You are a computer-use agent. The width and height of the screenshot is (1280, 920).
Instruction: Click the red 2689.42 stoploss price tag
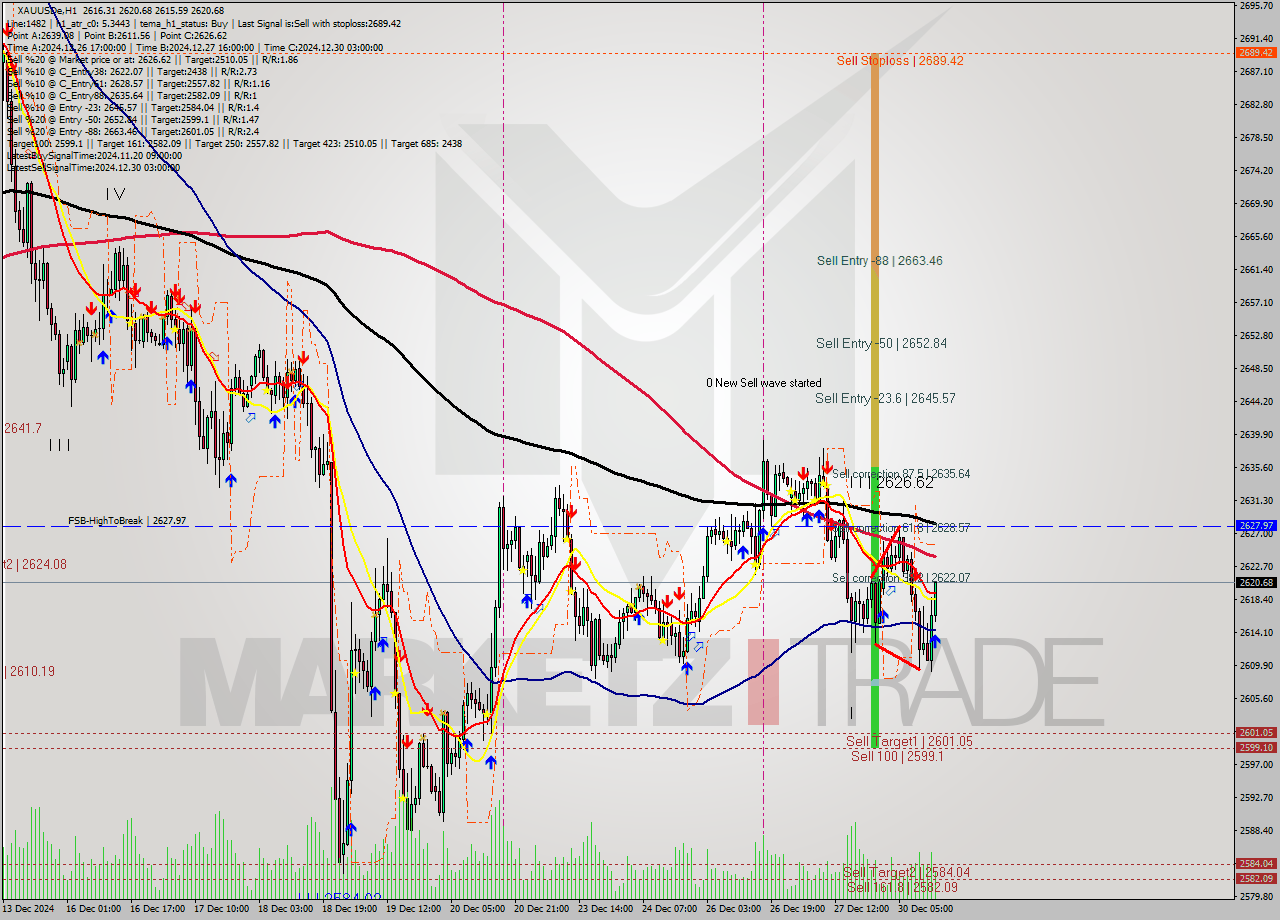coord(1256,52)
